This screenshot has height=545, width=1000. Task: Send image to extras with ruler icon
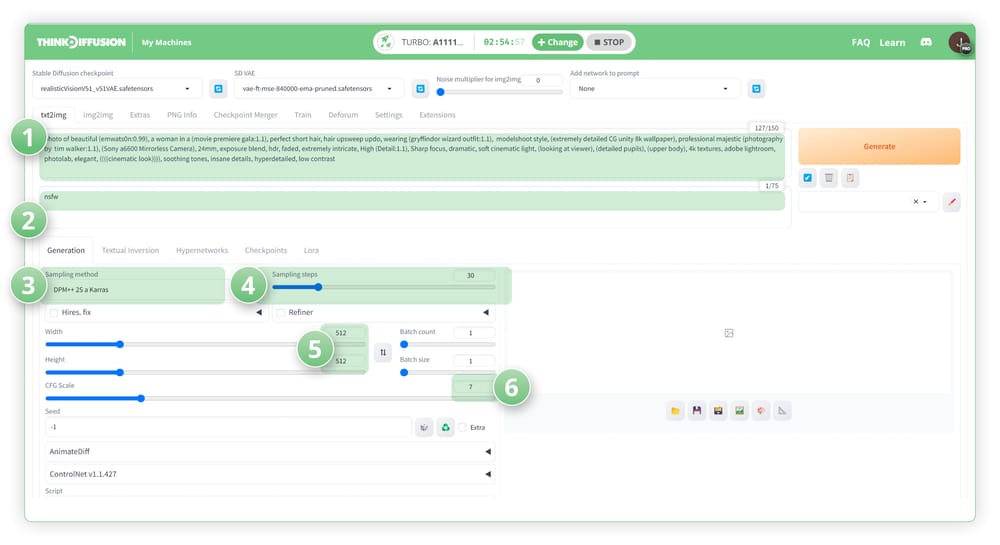(x=782, y=411)
